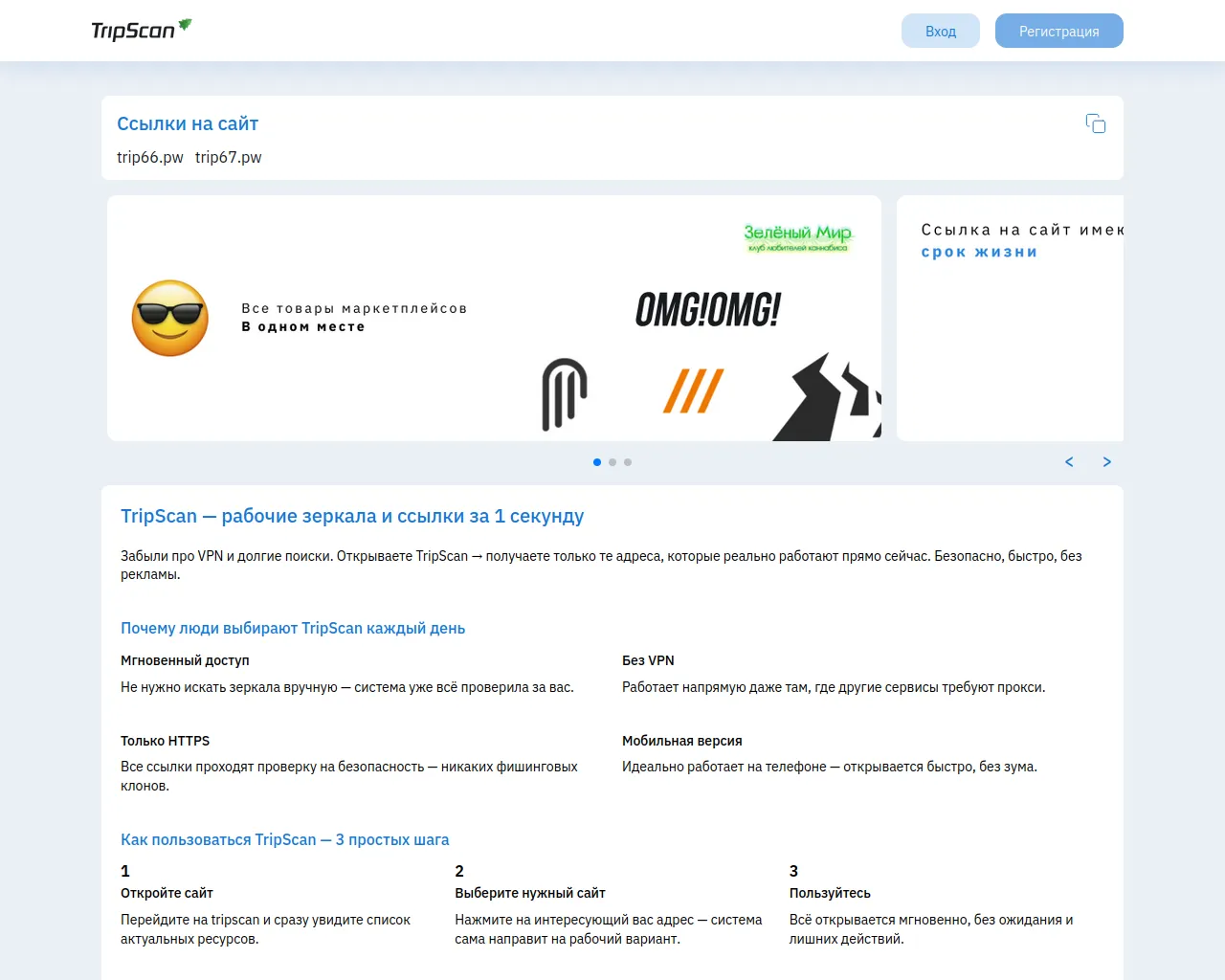Click the "Все товары маркетплейсов" banner text
This screenshot has width=1225, height=980.
(x=354, y=308)
